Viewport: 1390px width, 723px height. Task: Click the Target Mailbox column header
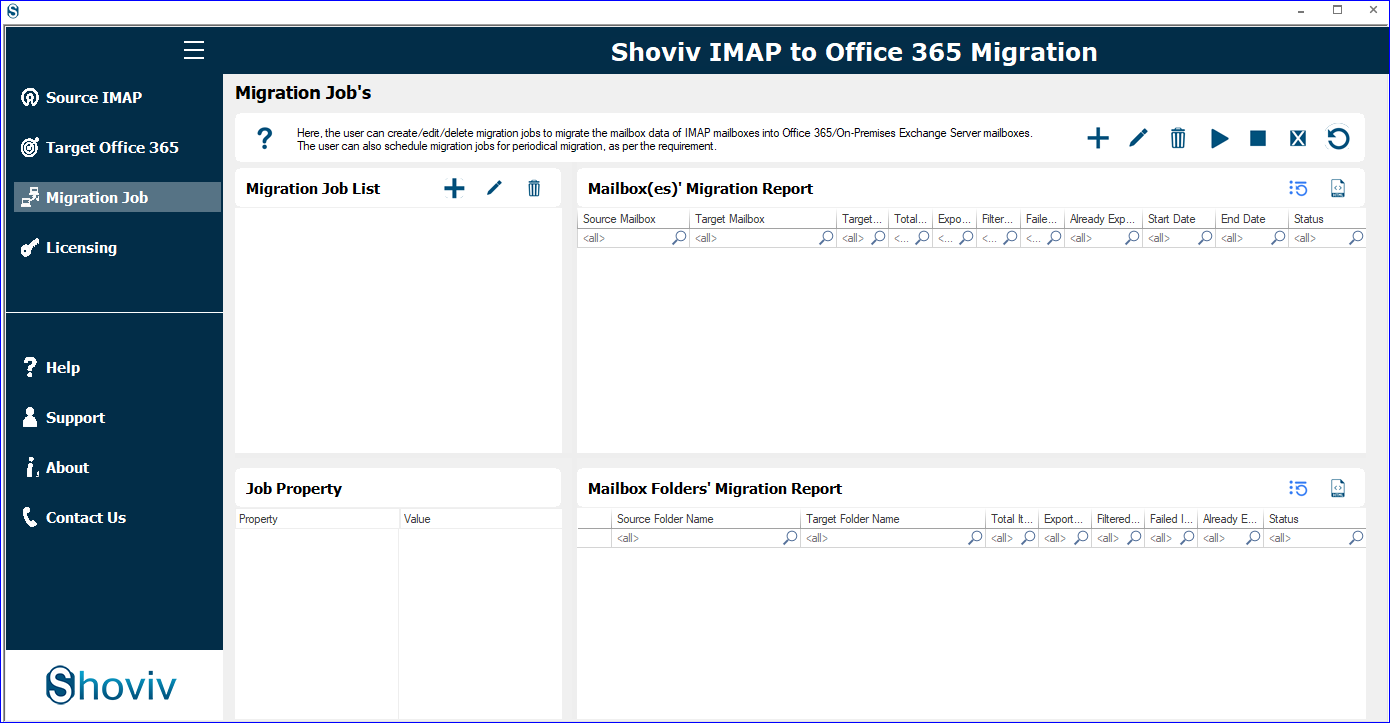tap(763, 219)
